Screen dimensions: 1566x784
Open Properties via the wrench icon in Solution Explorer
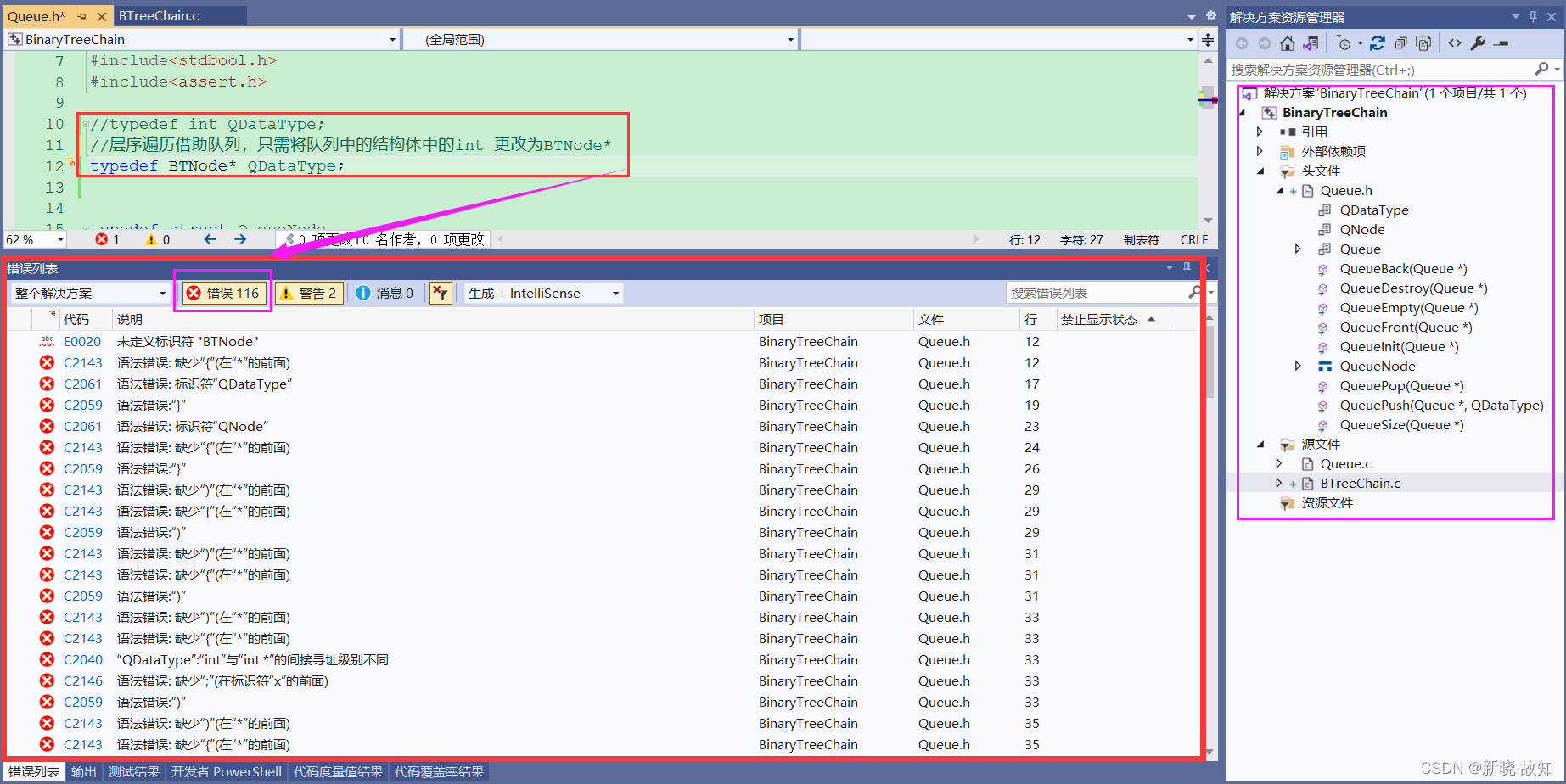pyautogui.click(x=1477, y=43)
